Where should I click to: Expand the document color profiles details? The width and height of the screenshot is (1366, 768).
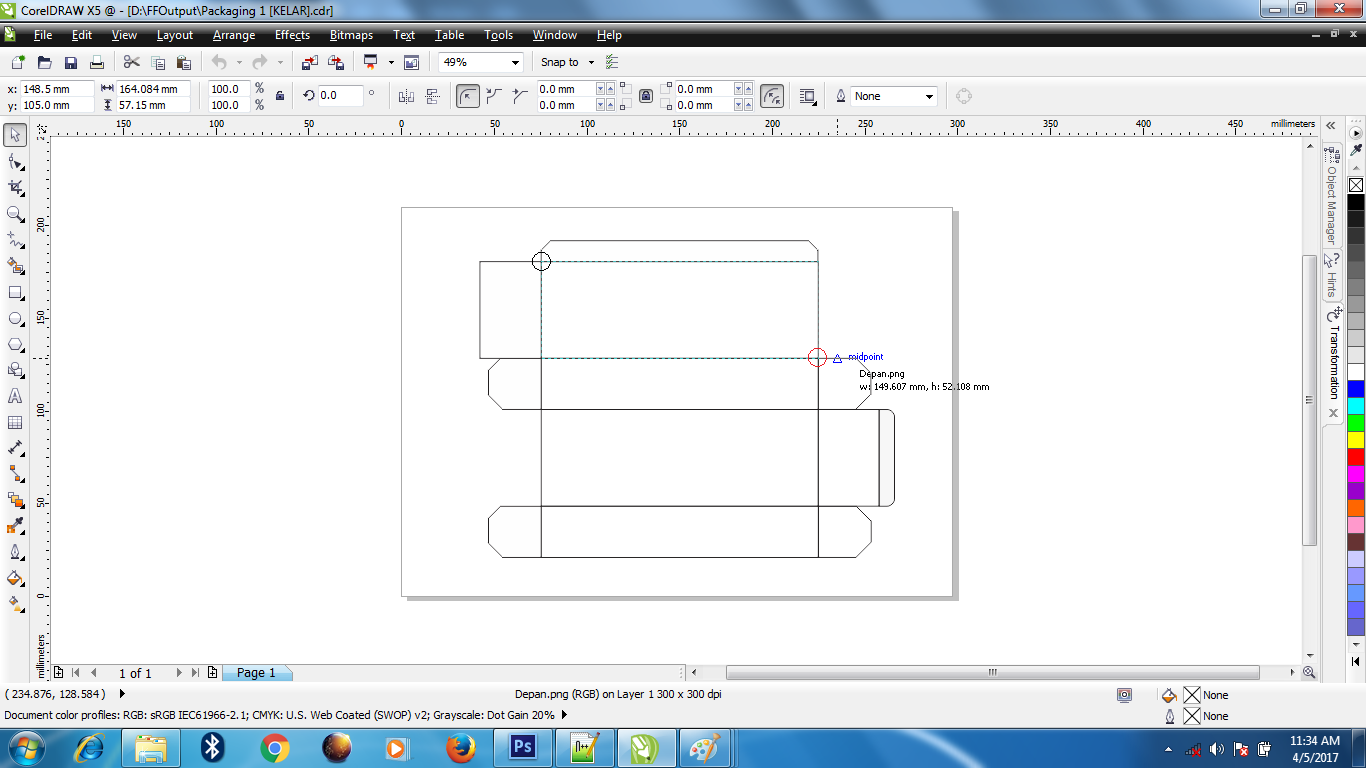point(562,715)
